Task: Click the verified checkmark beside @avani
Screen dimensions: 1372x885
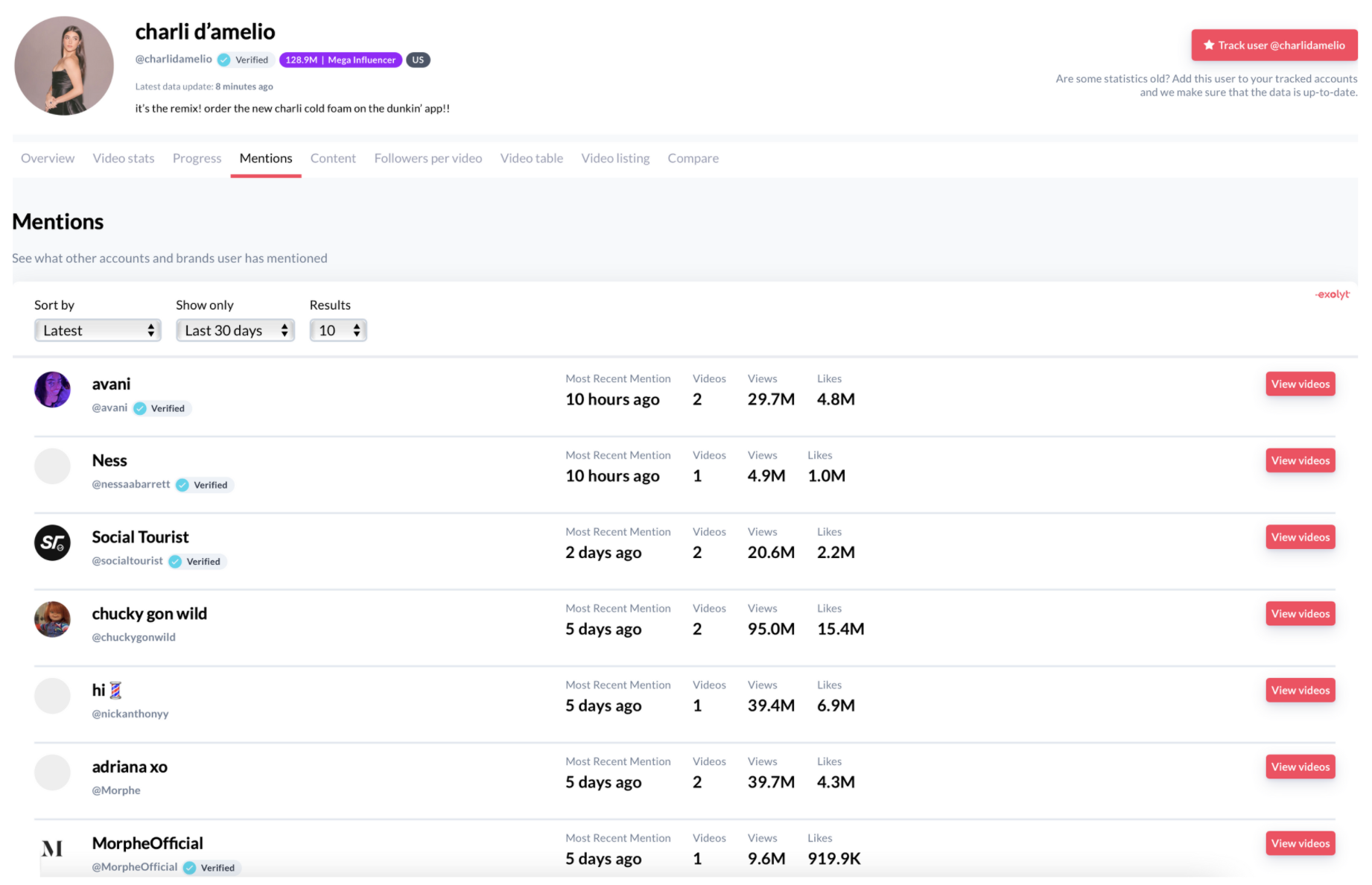Action: point(140,408)
